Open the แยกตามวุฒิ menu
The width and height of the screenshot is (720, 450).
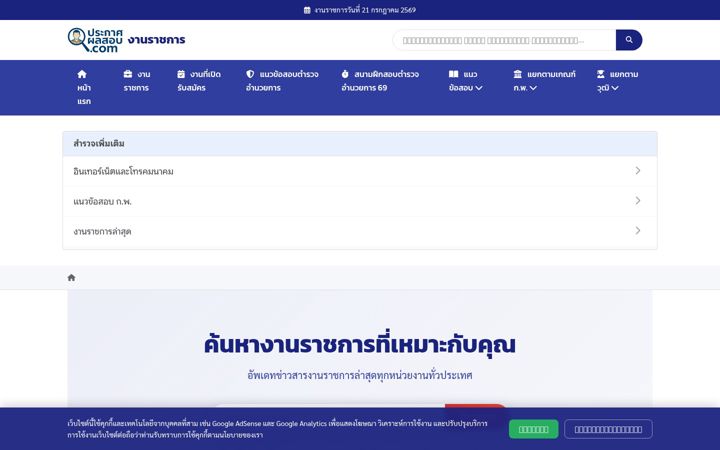tap(617, 81)
